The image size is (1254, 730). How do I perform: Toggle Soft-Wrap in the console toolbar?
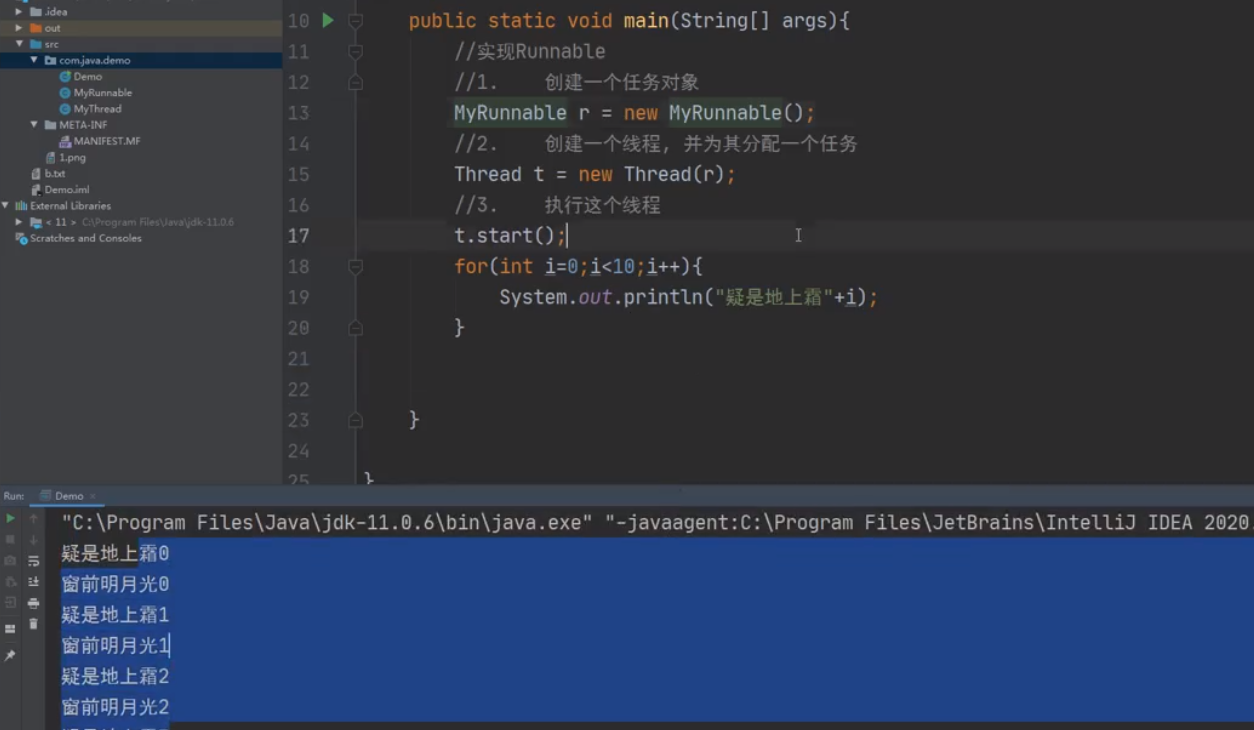(33, 561)
